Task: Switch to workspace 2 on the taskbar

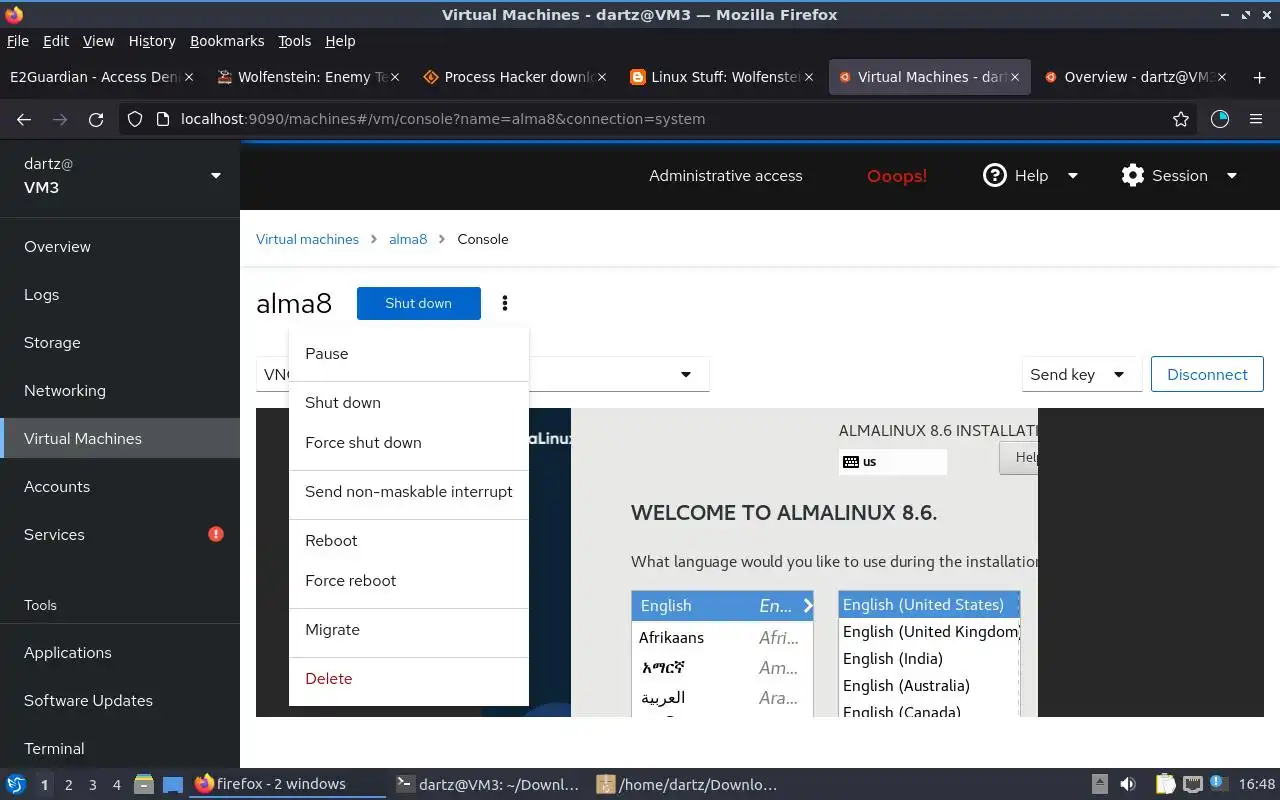Action: [69, 785]
